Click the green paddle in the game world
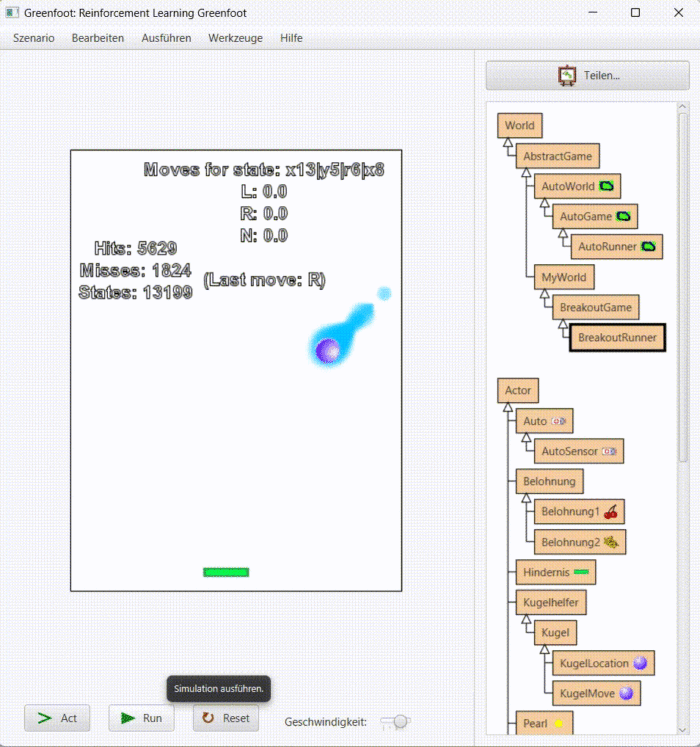 pos(226,572)
